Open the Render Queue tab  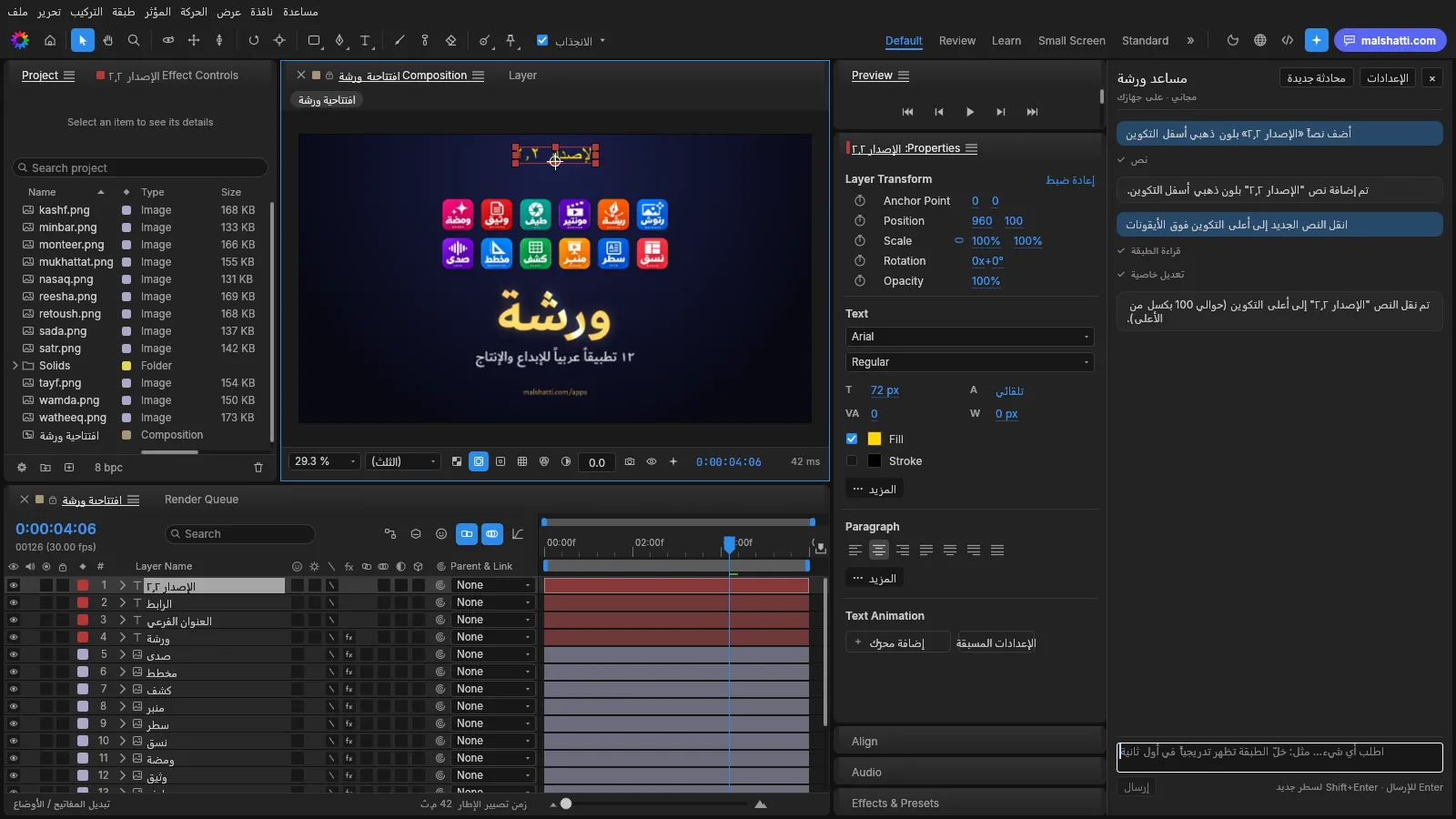201,500
